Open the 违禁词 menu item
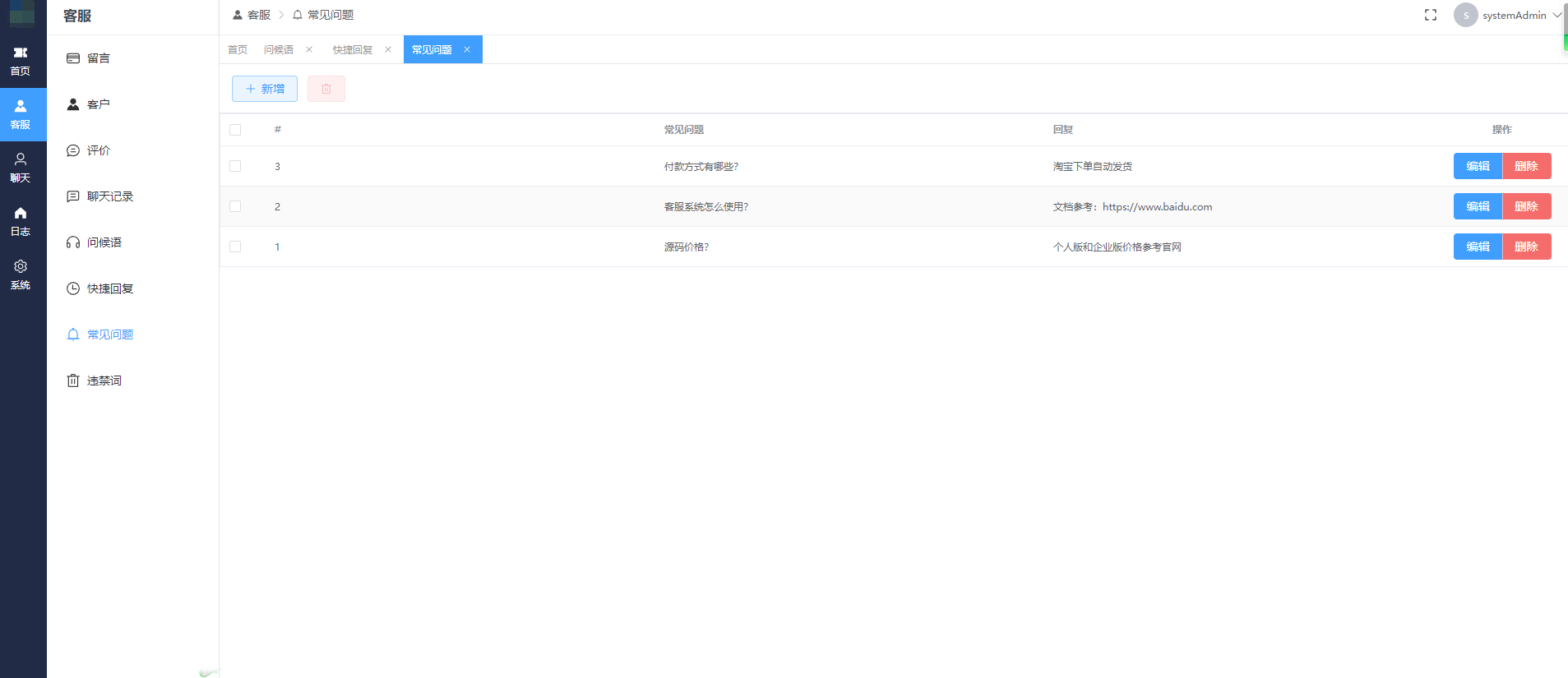The width and height of the screenshot is (1568, 678). tap(132, 381)
